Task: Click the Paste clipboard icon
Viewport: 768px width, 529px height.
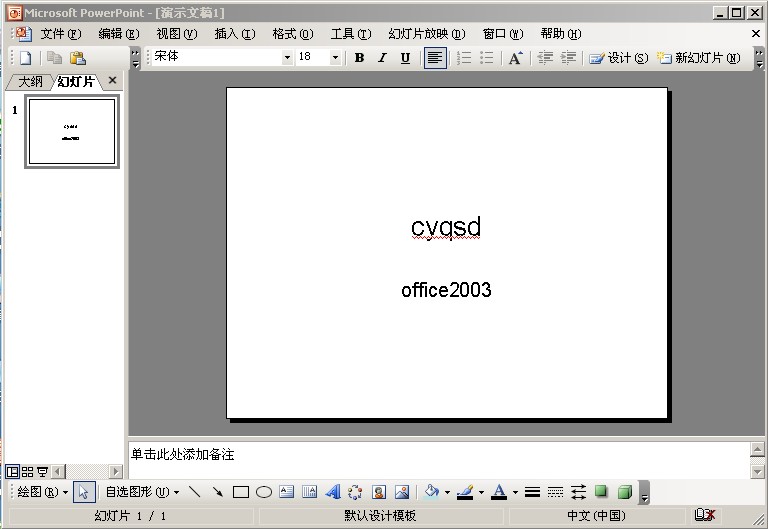Action: [x=77, y=58]
